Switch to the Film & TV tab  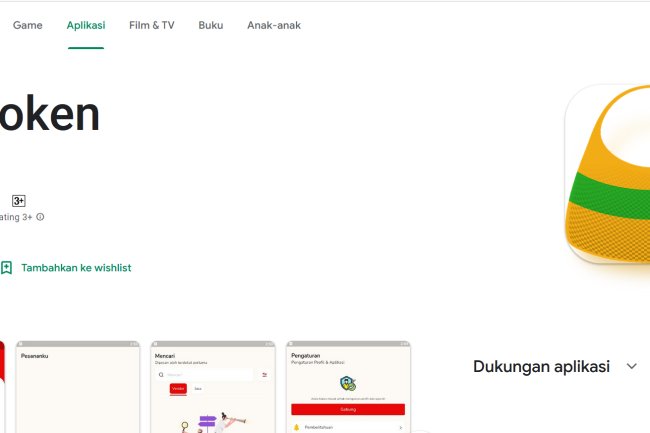151,25
